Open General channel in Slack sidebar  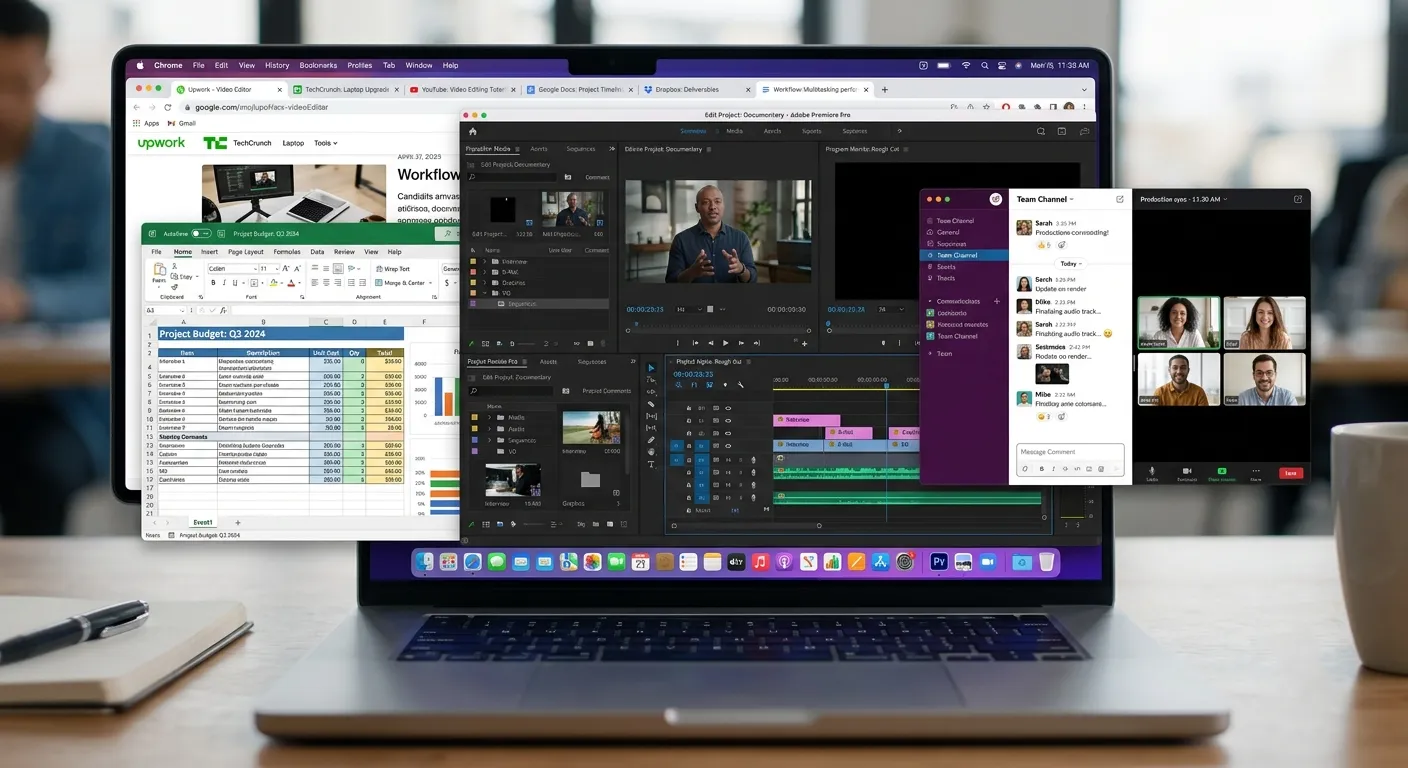tap(947, 232)
